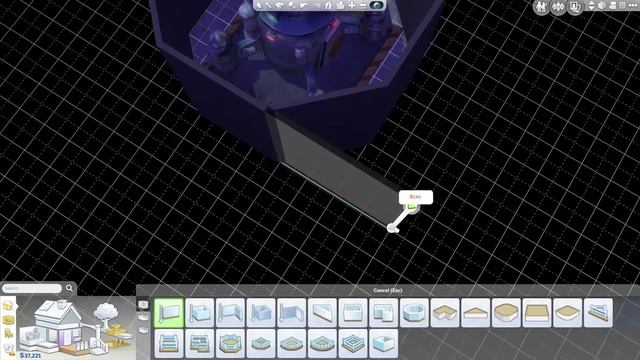Focus the build catalog search field
The image size is (640, 360).
(32, 288)
